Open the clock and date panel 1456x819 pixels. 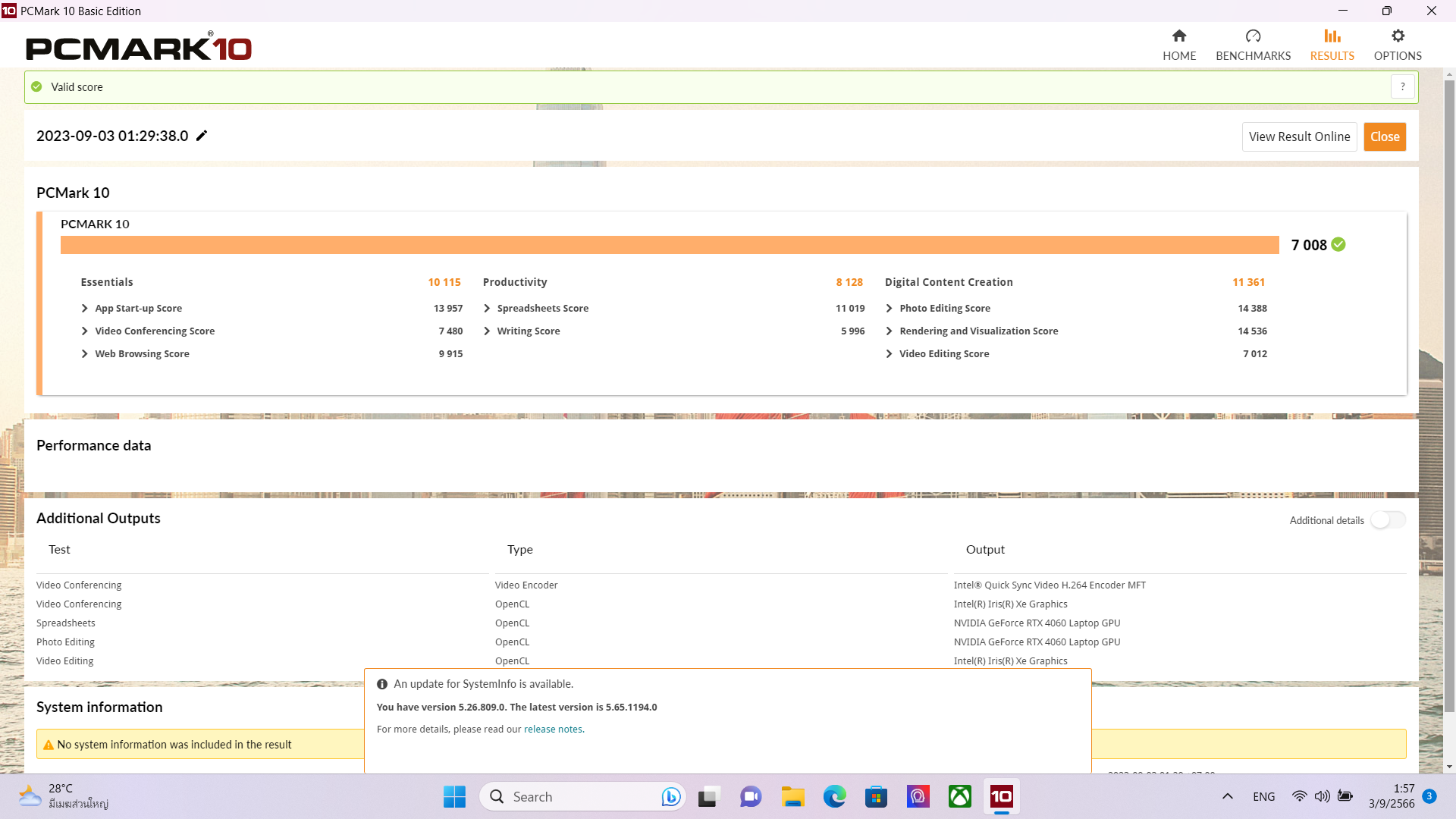click(1392, 796)
